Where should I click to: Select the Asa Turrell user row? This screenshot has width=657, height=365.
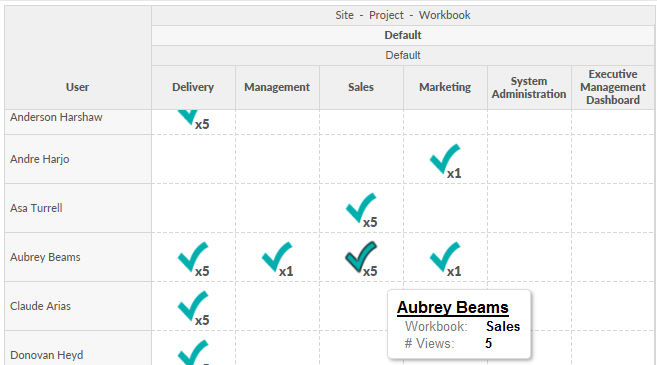click(78, 208)
